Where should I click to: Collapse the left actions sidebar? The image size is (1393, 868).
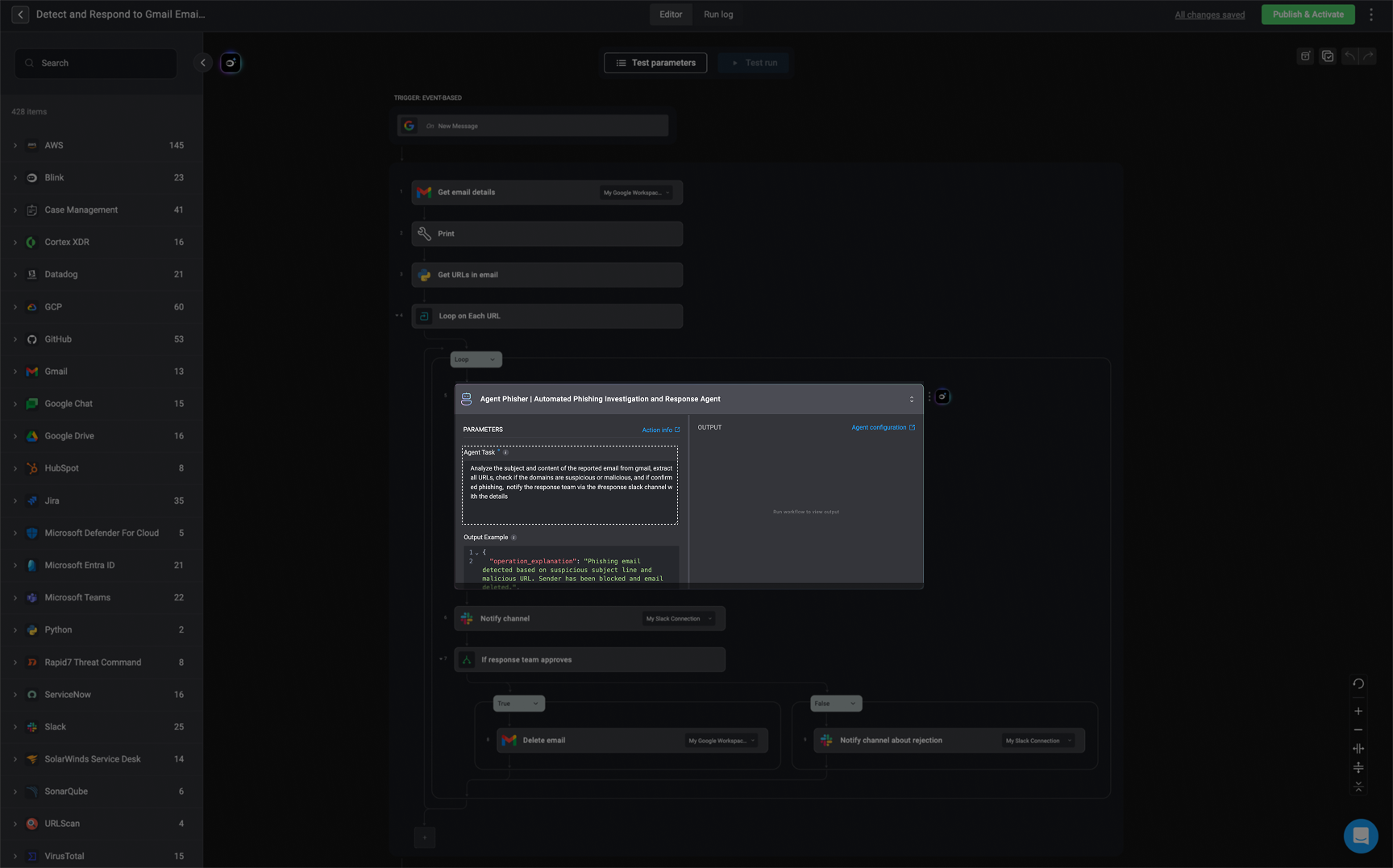point(203,63)
